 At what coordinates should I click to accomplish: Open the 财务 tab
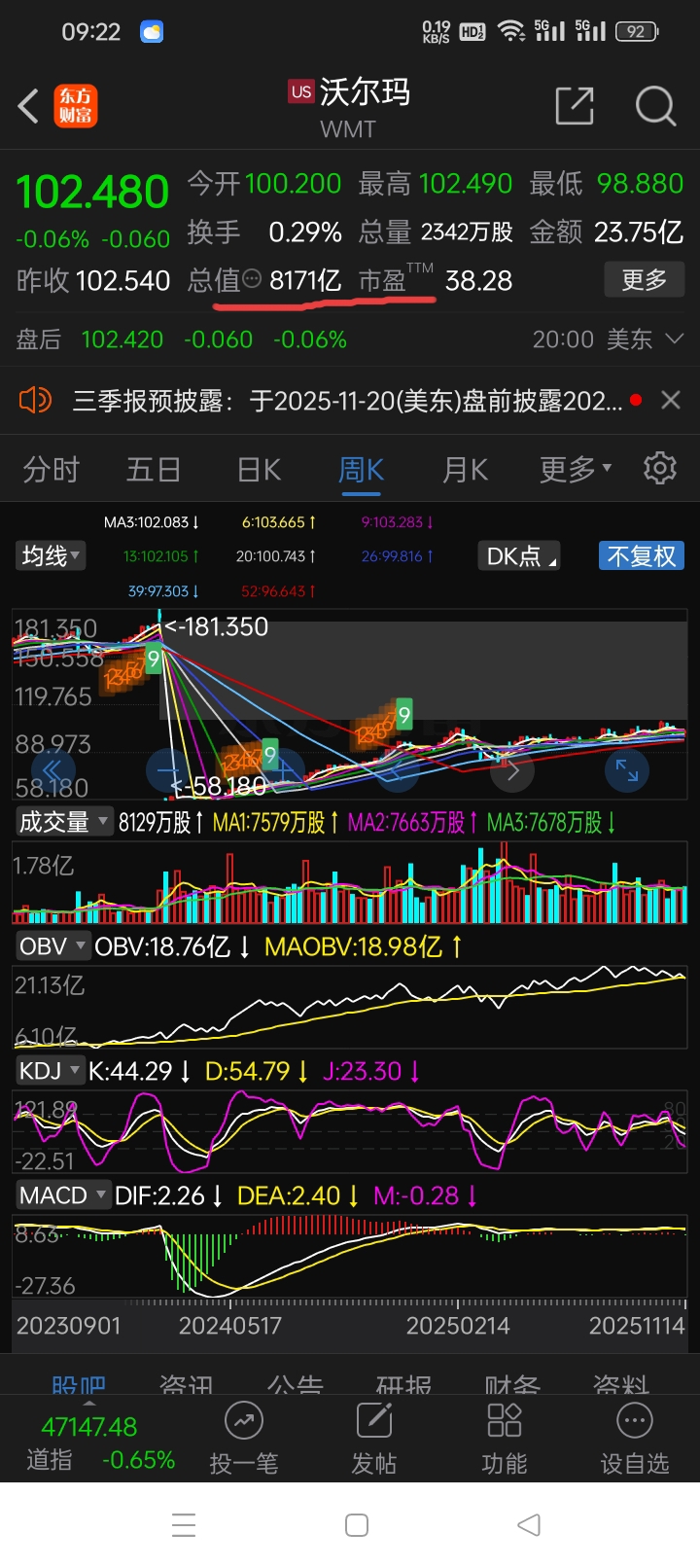pyautogui.click(x=512, y=1383)
